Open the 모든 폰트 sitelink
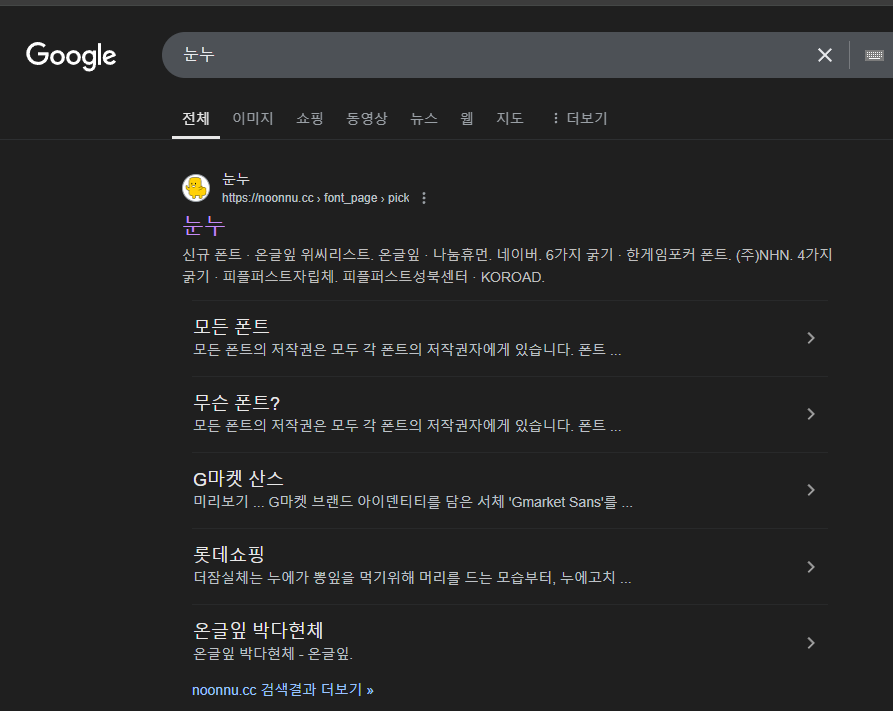Image resolution: width=893 pixels, height=711 pixels. [231, 326]
